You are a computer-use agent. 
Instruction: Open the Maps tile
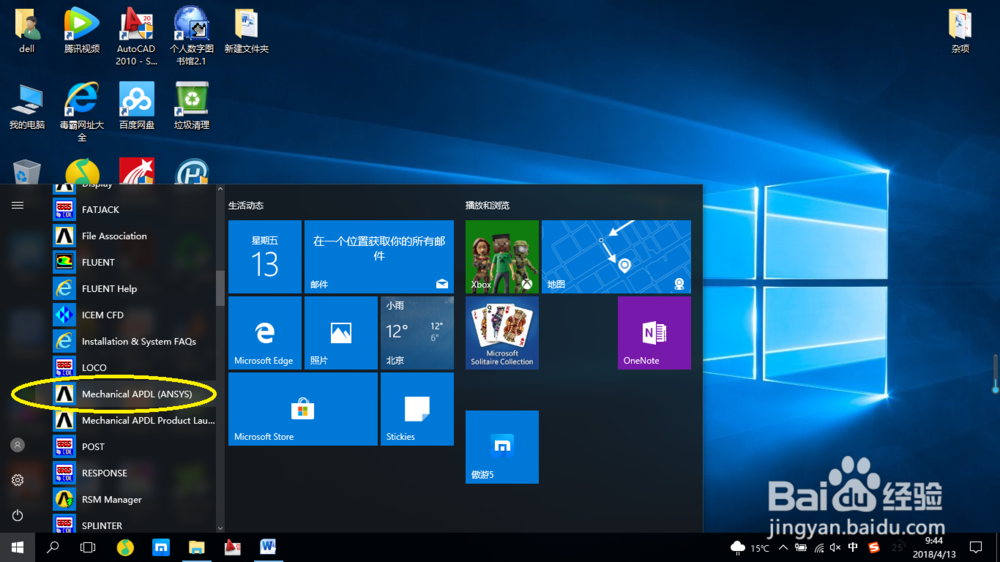(x=616, y=257)
